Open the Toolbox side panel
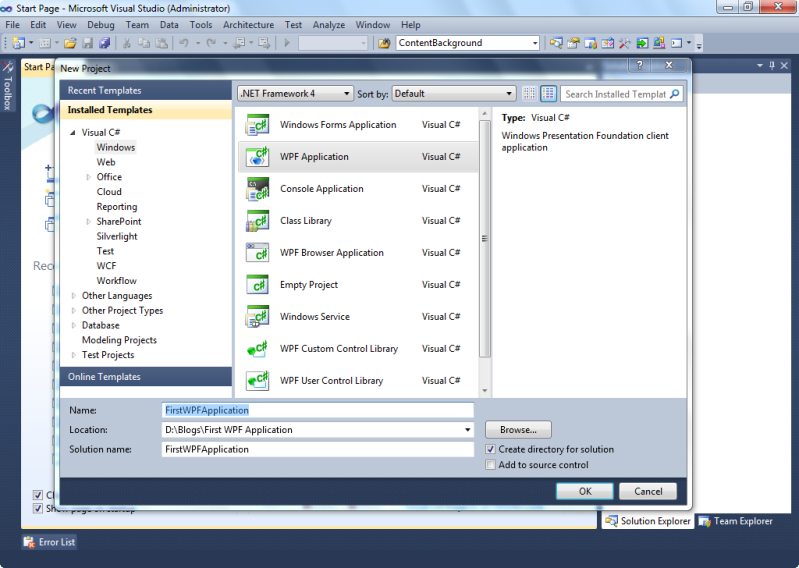This screenshot has width=799, height=568. [8, 86]
